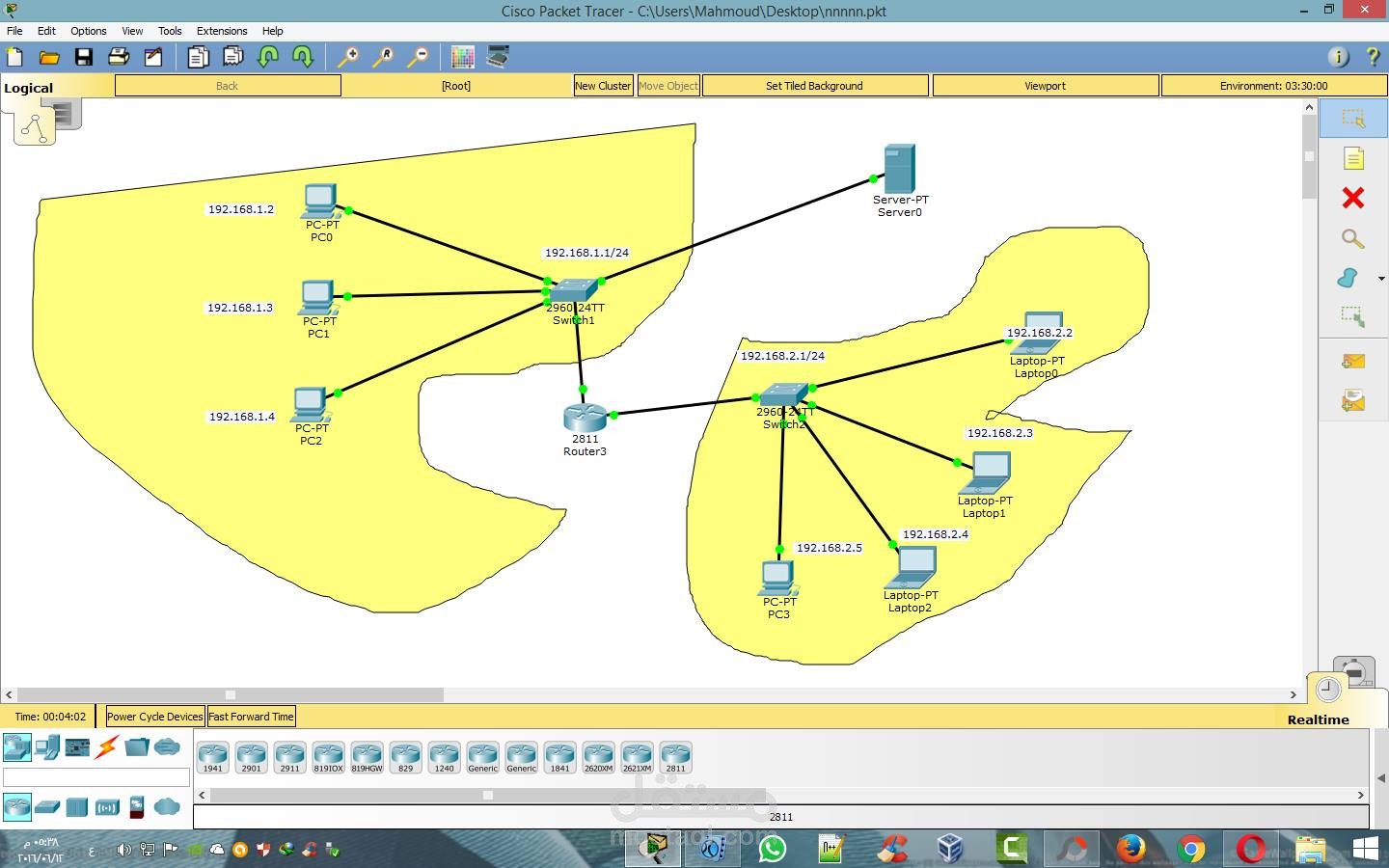Screen dimensions: 1389x868
Task: Expand device list with right arrow
Action: (1361, 796)
